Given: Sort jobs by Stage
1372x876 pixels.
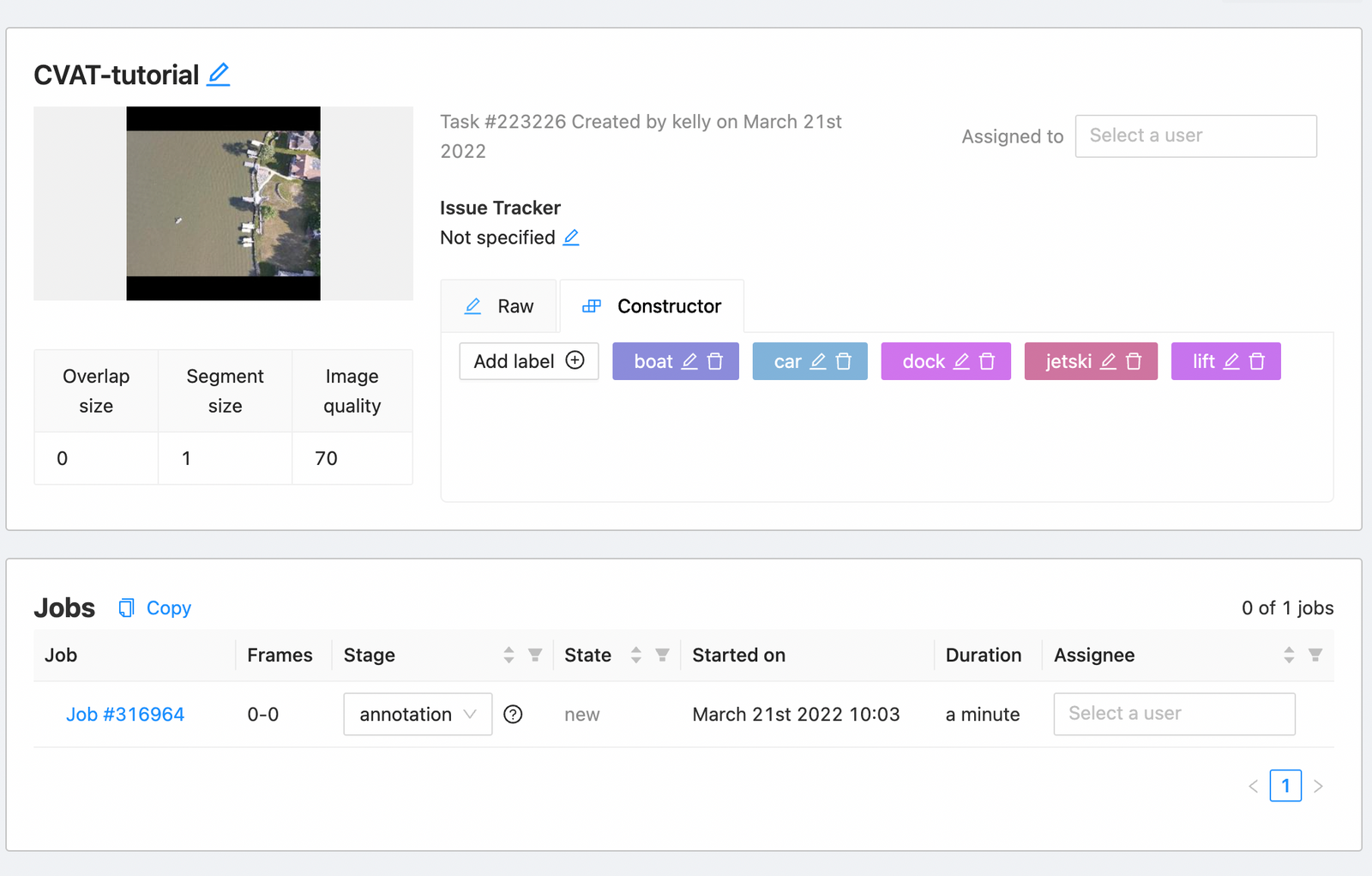Looking at the screenshot, I should point(508,655).
